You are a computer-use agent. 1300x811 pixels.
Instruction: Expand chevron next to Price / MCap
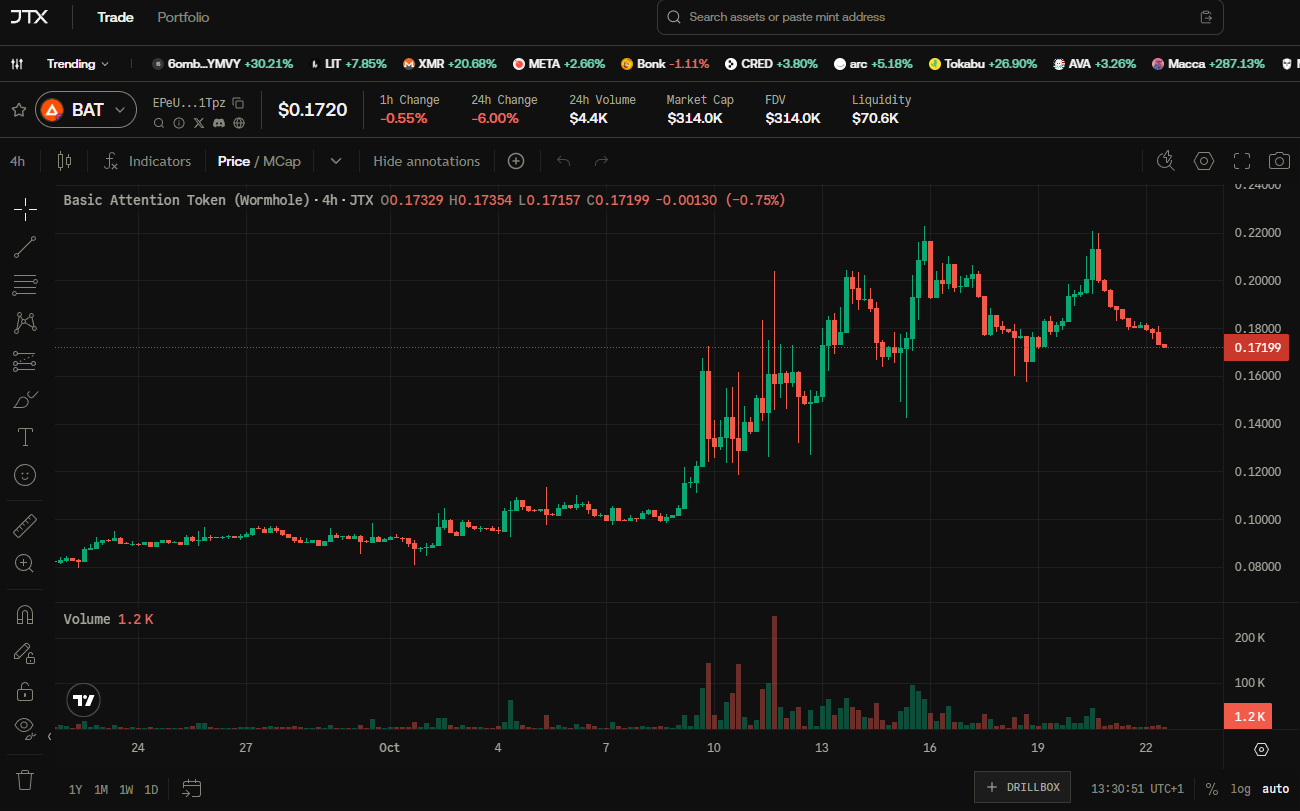(x=336, y=161)
